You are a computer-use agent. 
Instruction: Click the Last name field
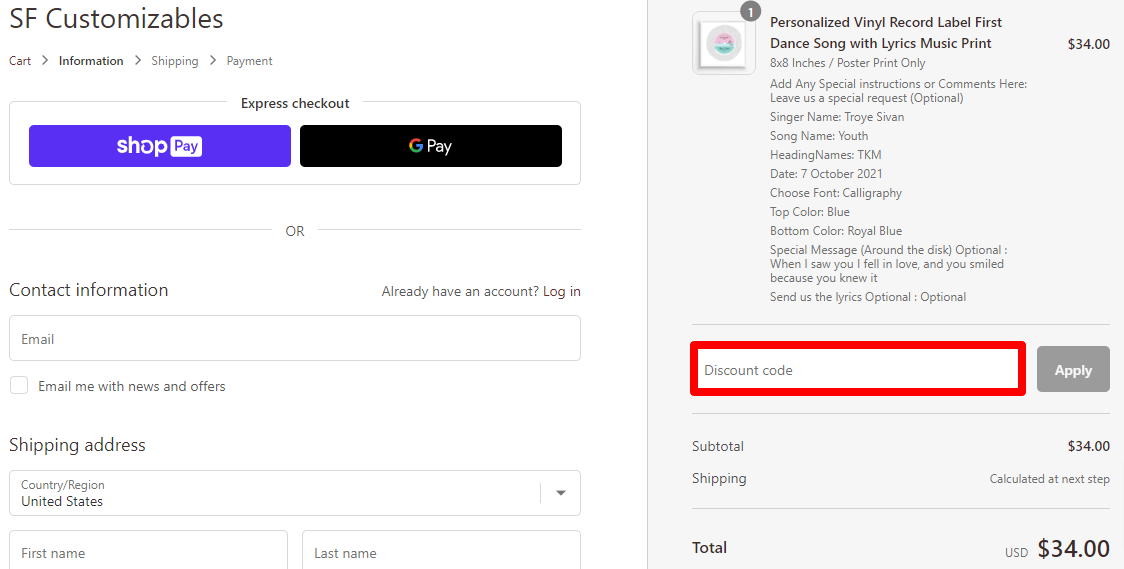(x=442, y=553)
